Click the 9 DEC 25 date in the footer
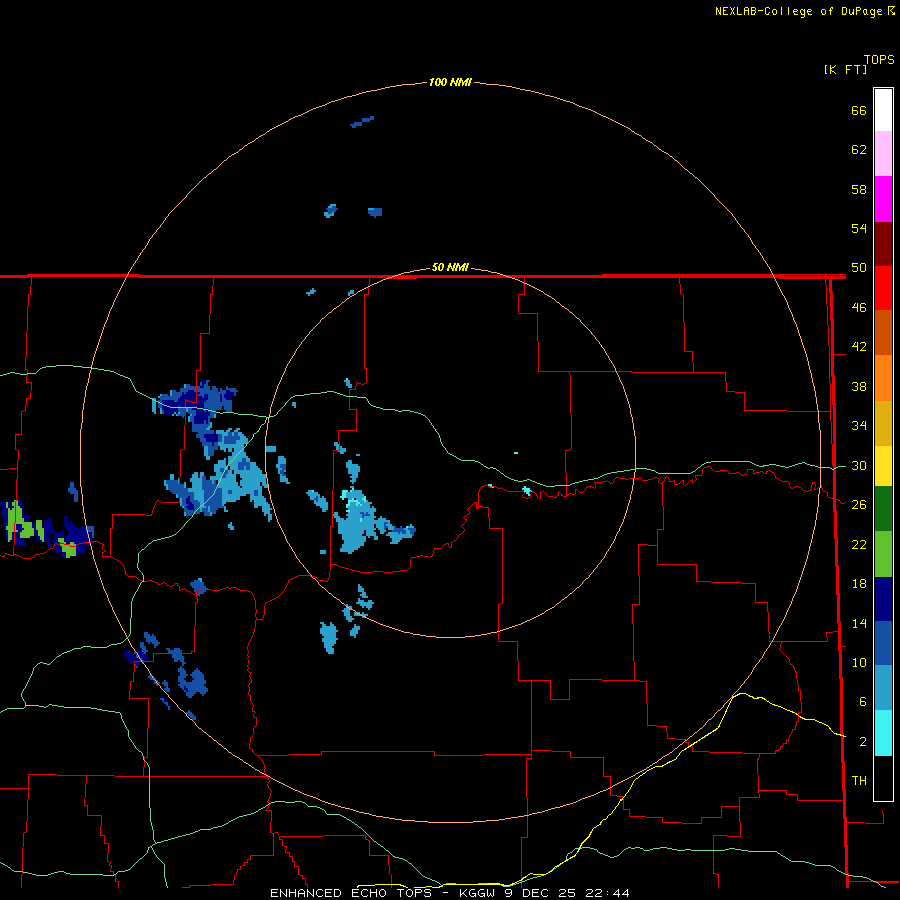Viewport: 900px width, 900px height. click(x=540, y=893)
